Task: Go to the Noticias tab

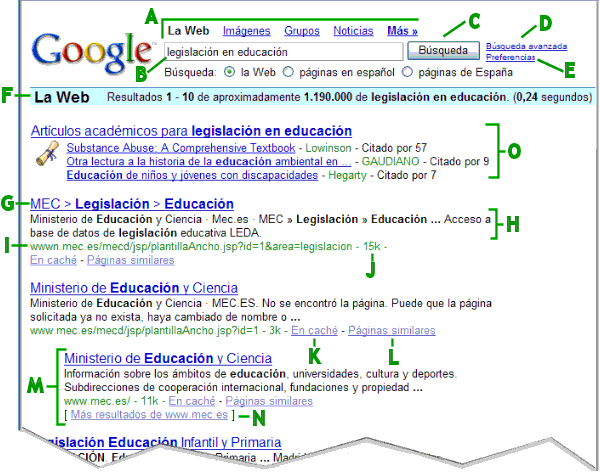Action: coord(353,31)
